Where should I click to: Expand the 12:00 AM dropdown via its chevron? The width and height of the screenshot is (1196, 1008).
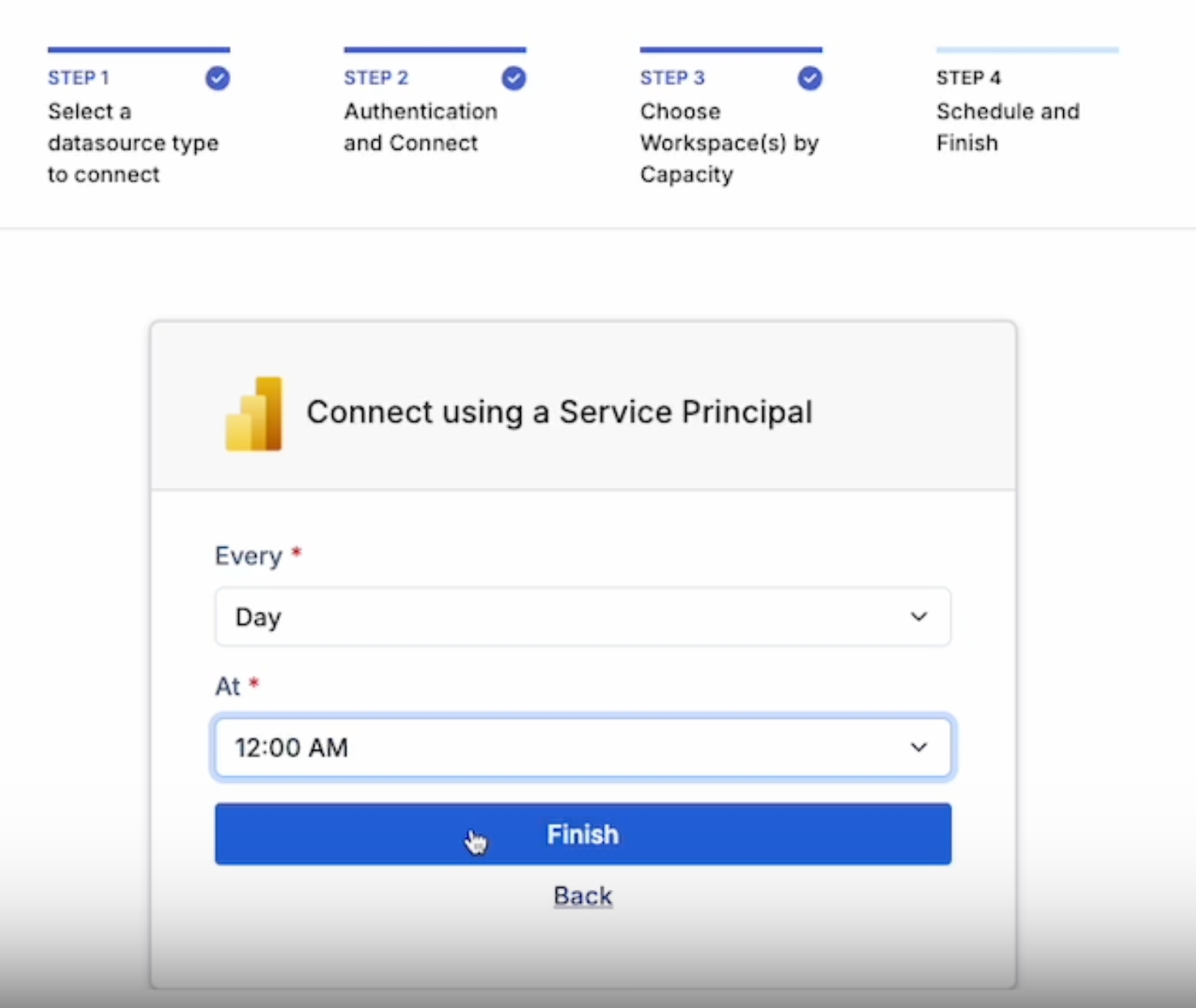[918, 747]
